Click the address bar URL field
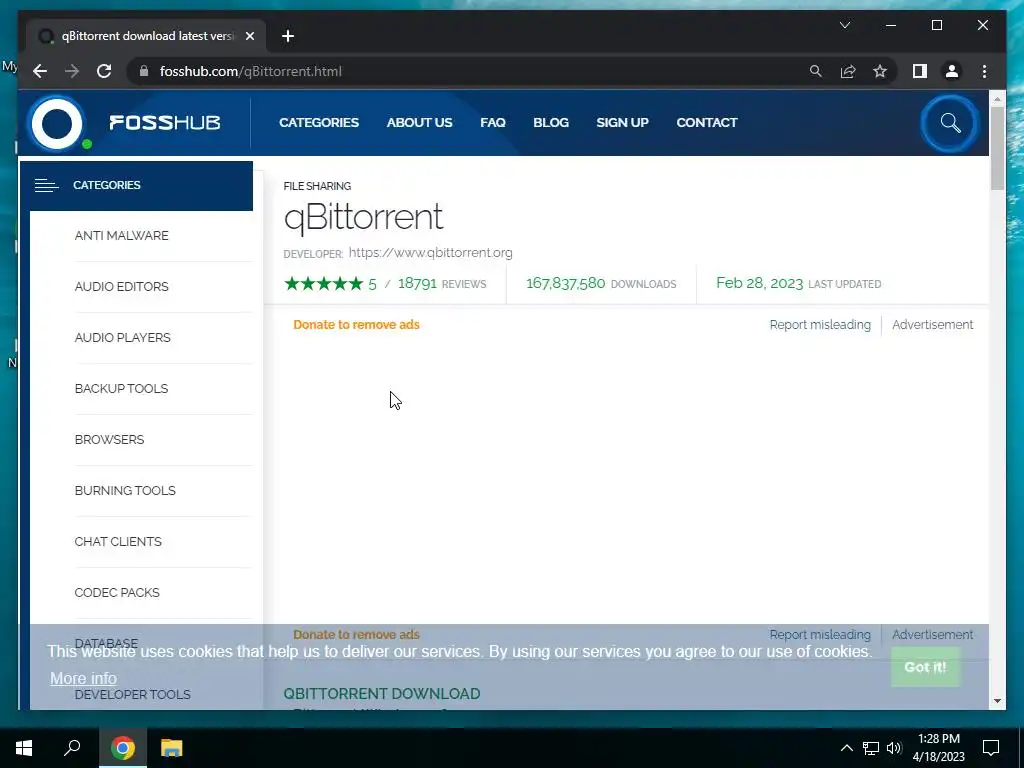This screenshot has height=768, width=1024. point(470,71)
